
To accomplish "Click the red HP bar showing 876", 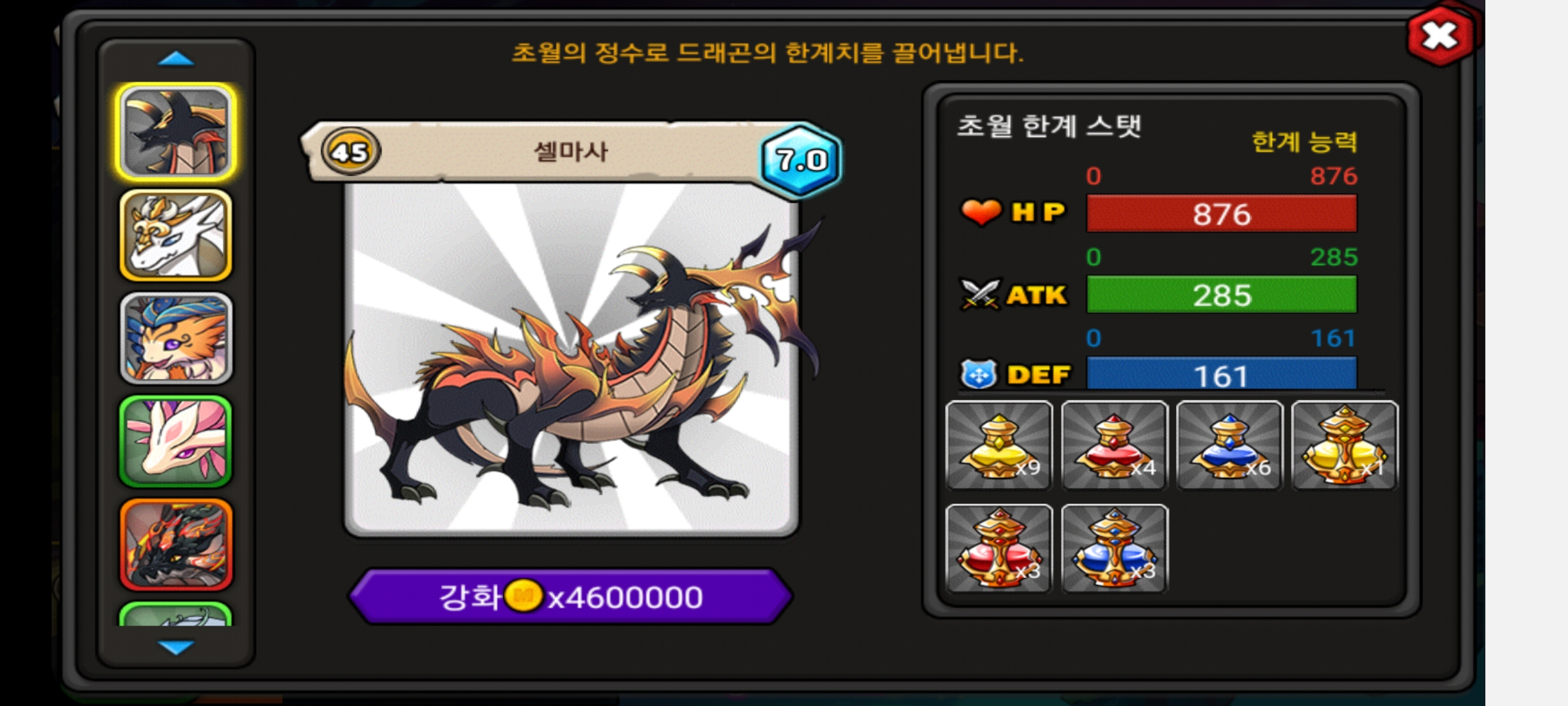I will click(1222, 214).
